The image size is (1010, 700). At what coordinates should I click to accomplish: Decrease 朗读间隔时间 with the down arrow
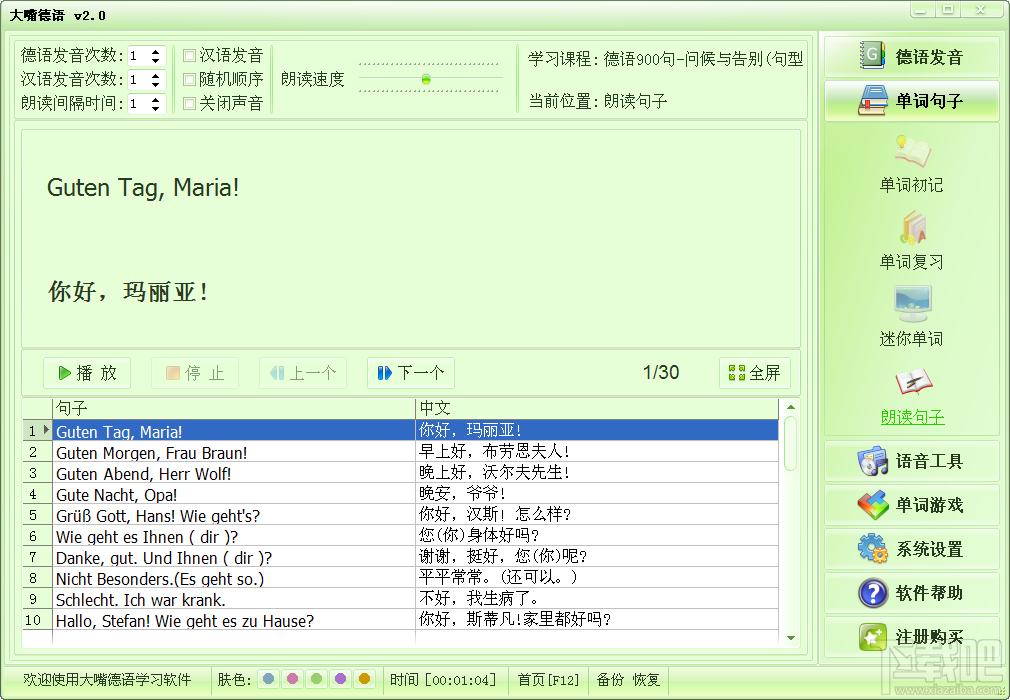[x=155, y=108]
